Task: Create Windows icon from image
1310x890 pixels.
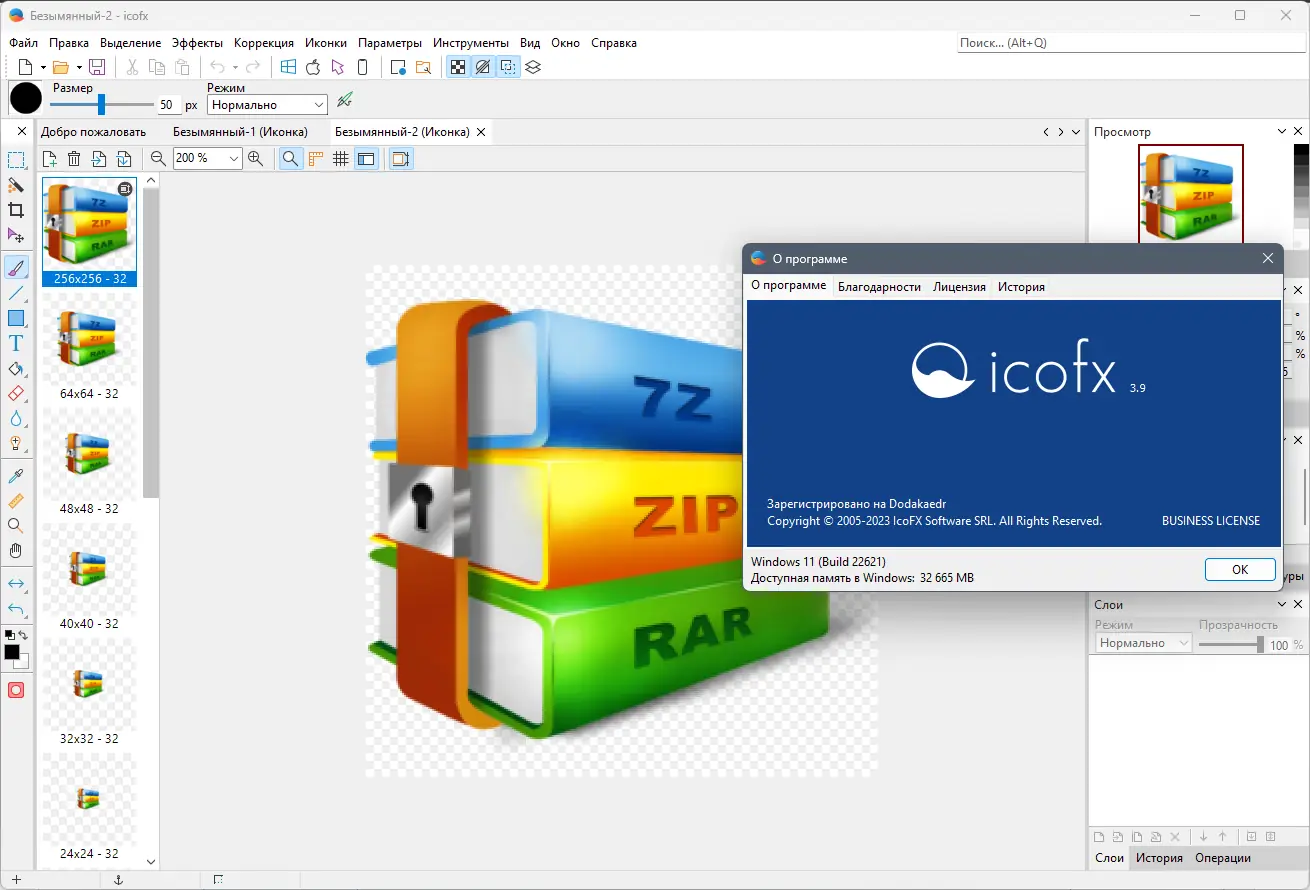Action: point(288,67)
